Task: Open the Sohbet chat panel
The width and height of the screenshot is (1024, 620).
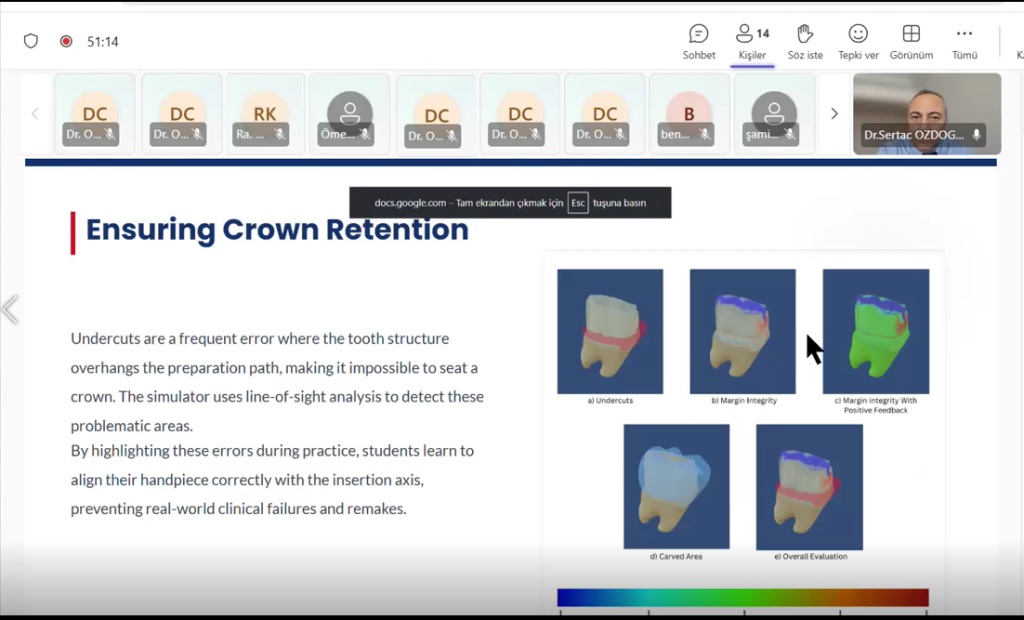Action: coord(698,42)
